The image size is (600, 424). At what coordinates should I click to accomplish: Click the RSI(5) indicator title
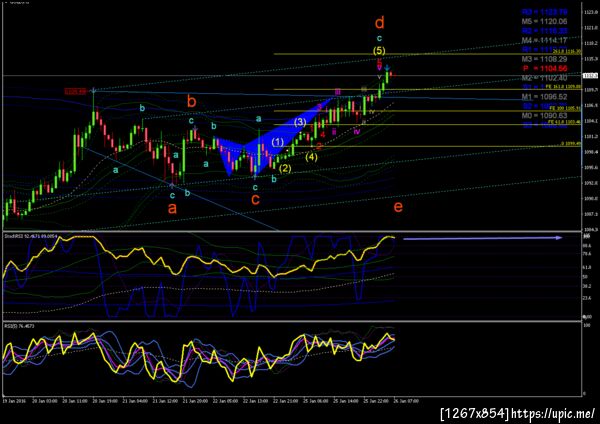click(19, 326)
